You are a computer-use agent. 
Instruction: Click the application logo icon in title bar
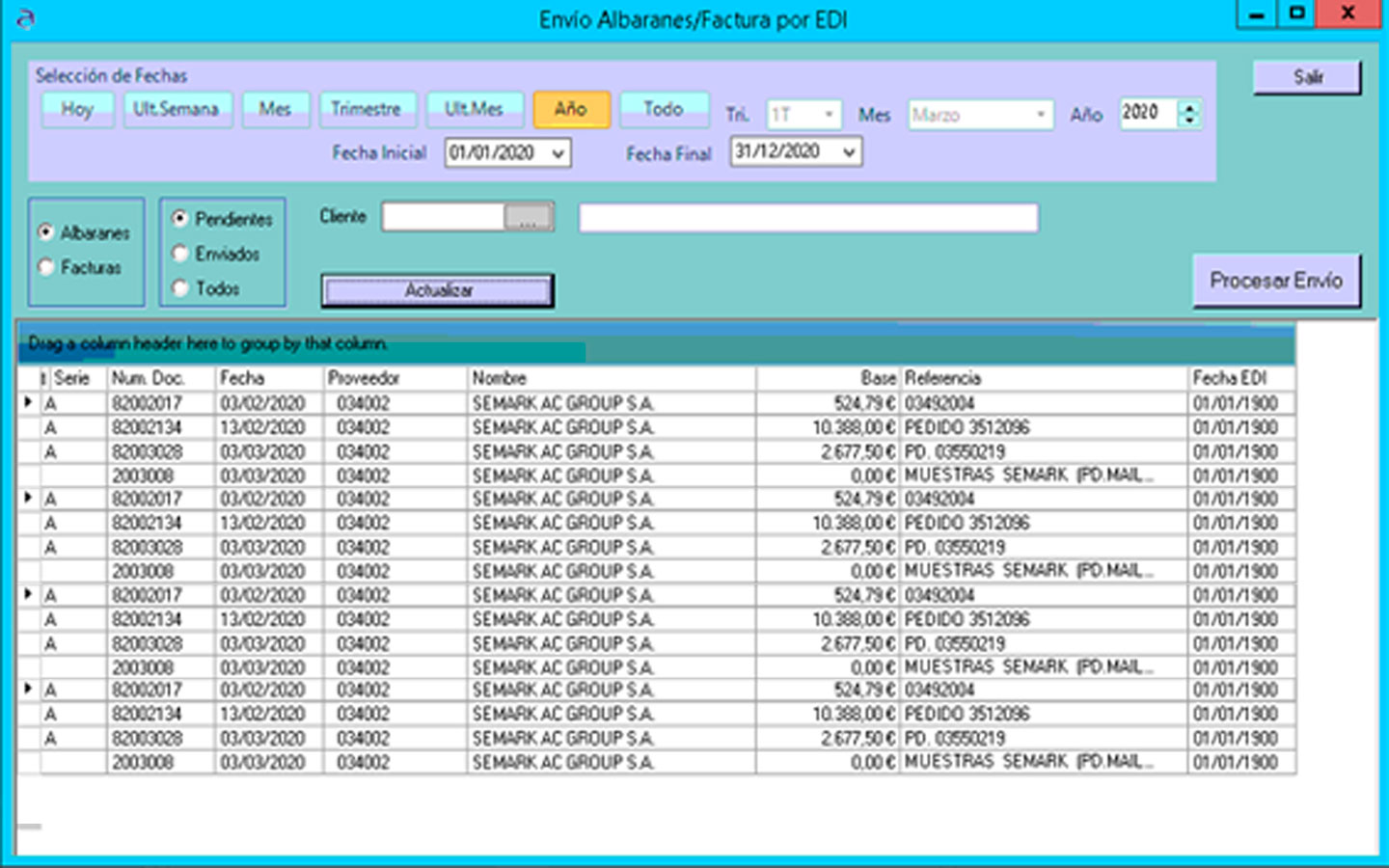click(26, 18)
